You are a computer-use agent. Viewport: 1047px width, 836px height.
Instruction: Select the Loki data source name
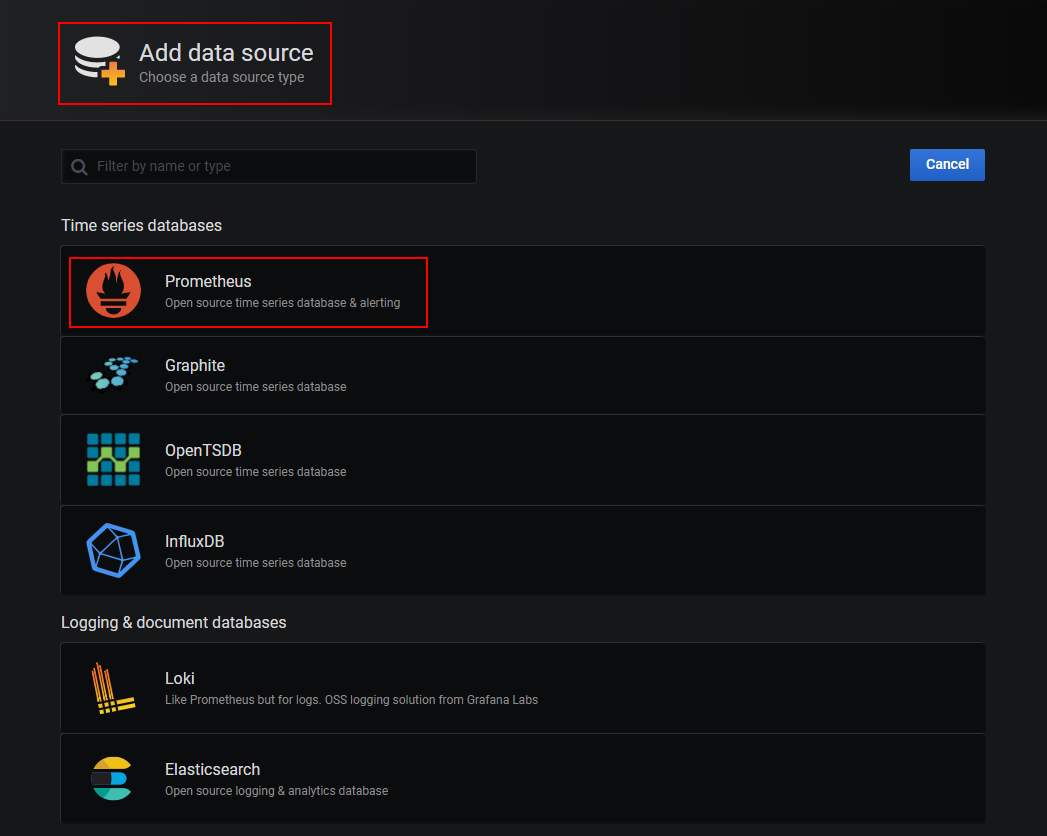coord(180,679)
